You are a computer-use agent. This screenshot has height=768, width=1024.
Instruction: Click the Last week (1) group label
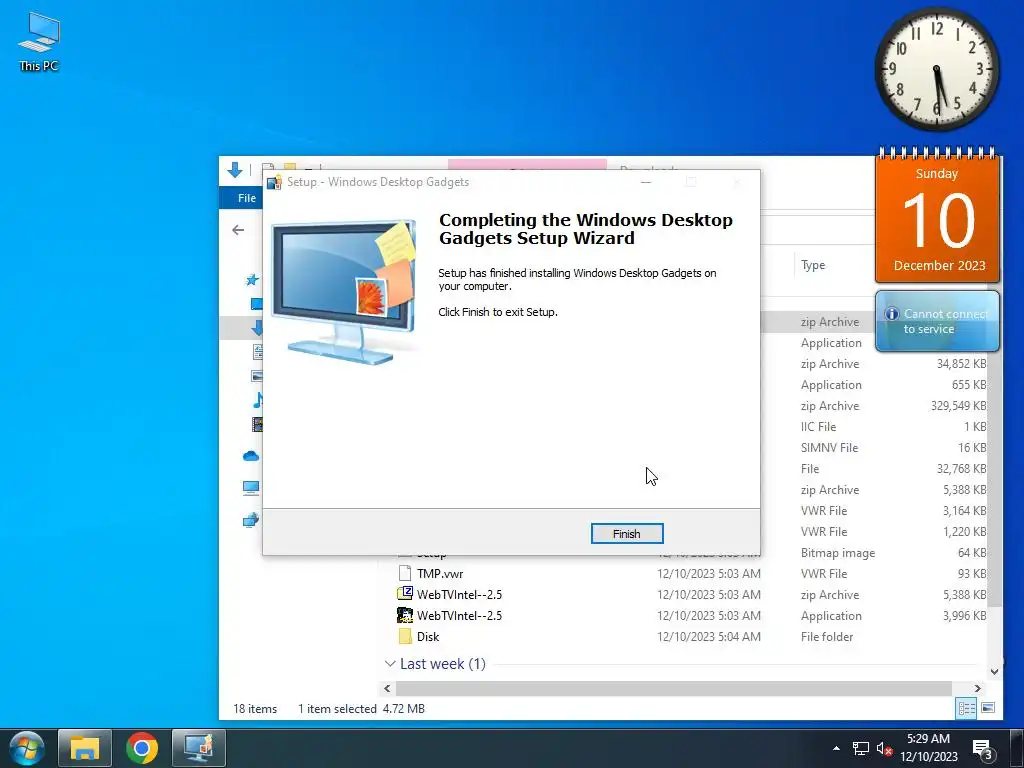coord(443,664)
